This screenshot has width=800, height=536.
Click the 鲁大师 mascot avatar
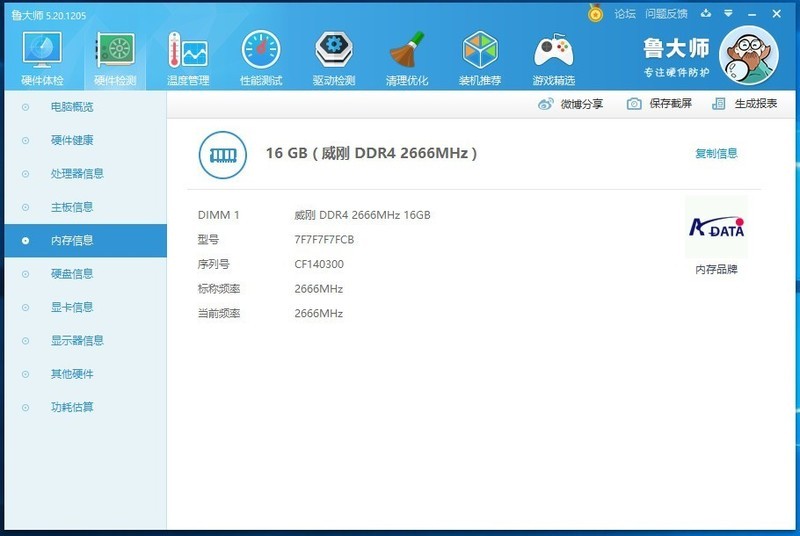[x=749, y=56]
